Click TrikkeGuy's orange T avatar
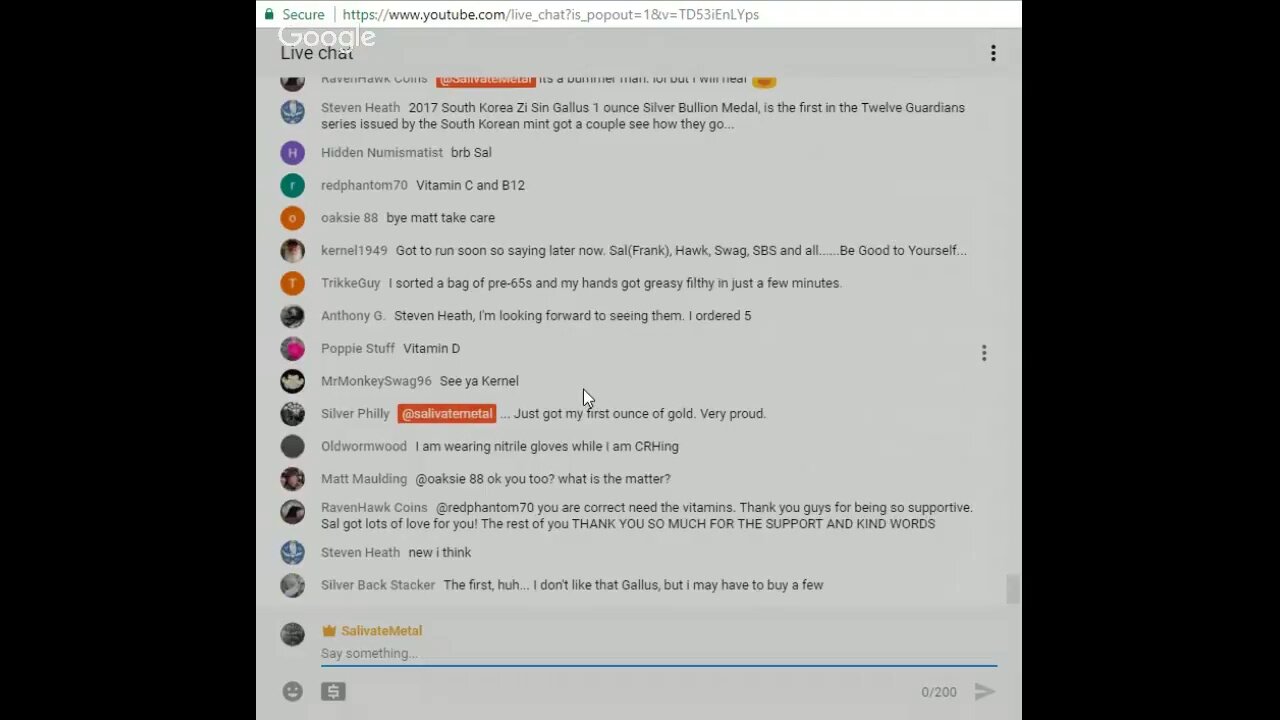This screenshot has width=1280, height=720. pyautogui.click(x=292, y=283)
